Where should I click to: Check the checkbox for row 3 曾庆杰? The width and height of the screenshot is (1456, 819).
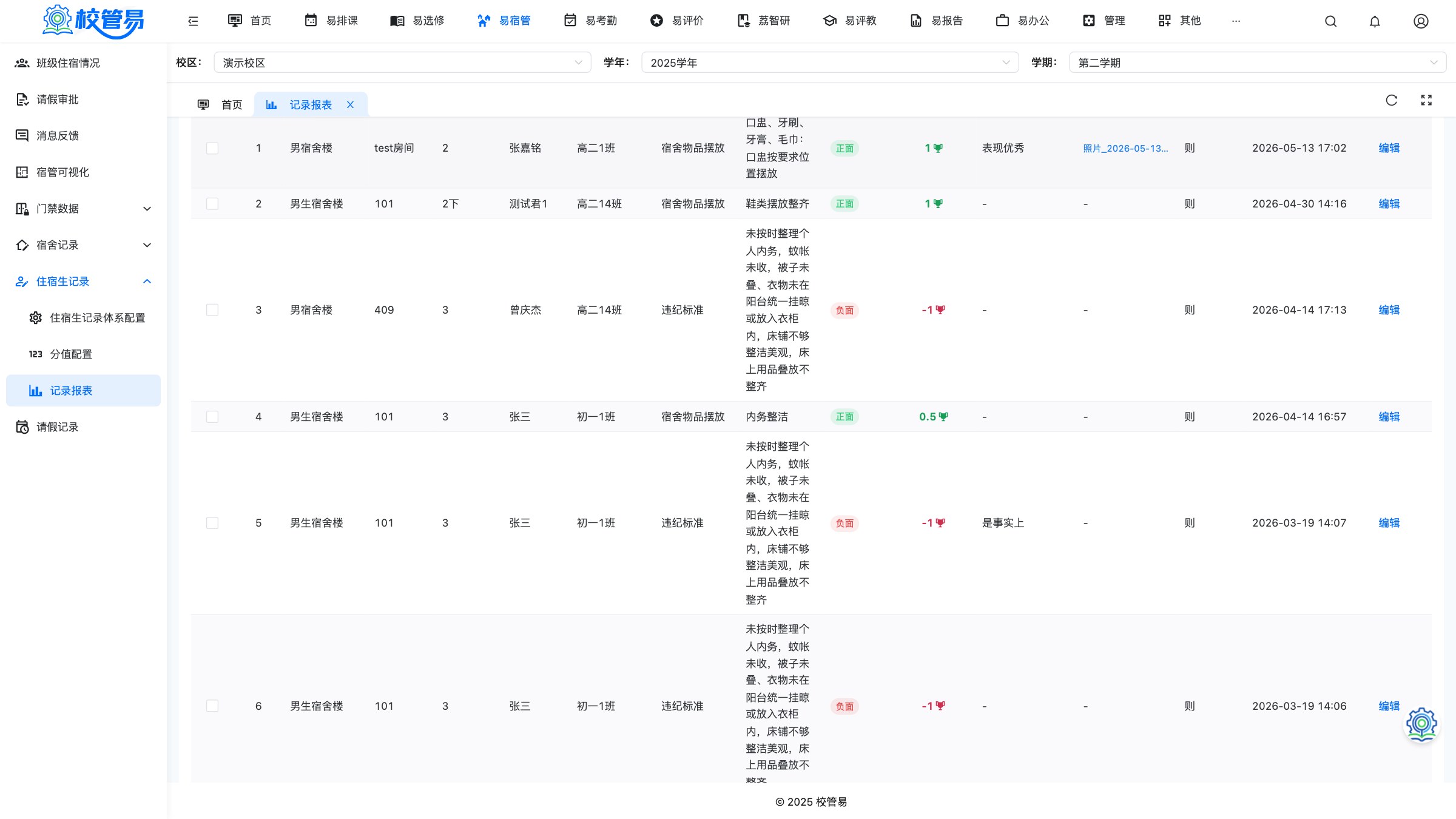pos(212,310)
